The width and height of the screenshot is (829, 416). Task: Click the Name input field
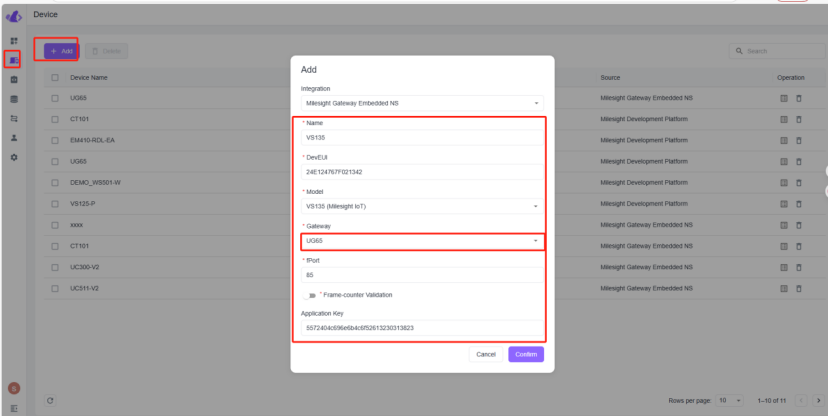[x=422, y=137]
